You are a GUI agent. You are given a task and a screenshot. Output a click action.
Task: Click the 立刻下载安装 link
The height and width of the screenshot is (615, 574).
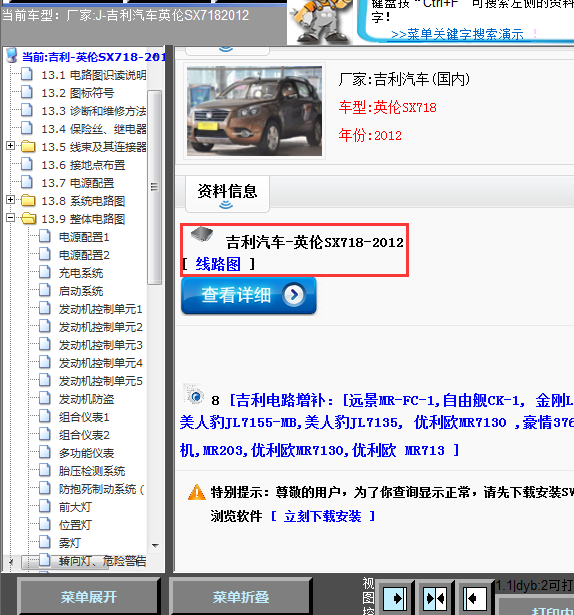tap(323, 516)
